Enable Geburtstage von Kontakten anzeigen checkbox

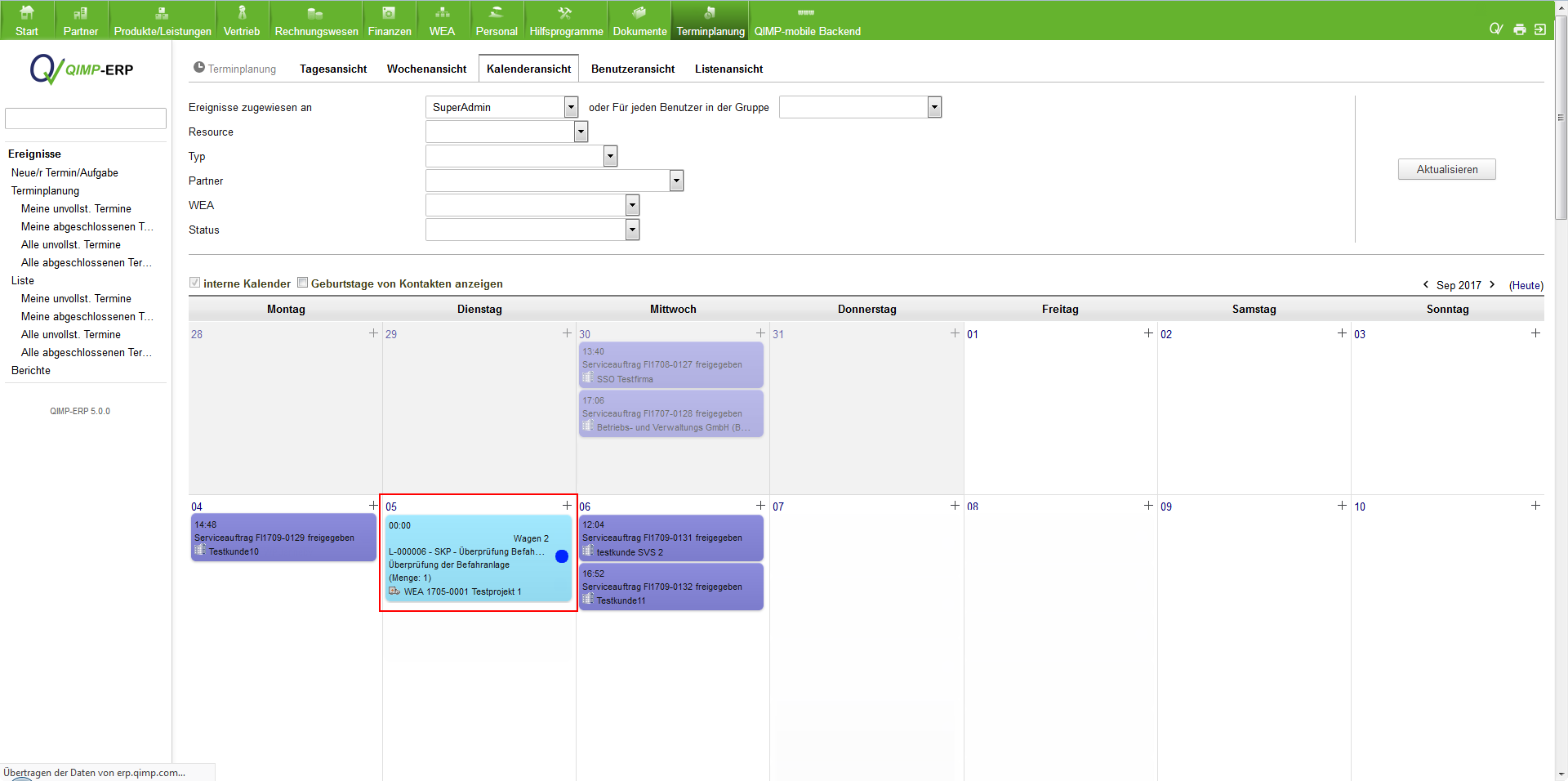[x=302, y=283]
